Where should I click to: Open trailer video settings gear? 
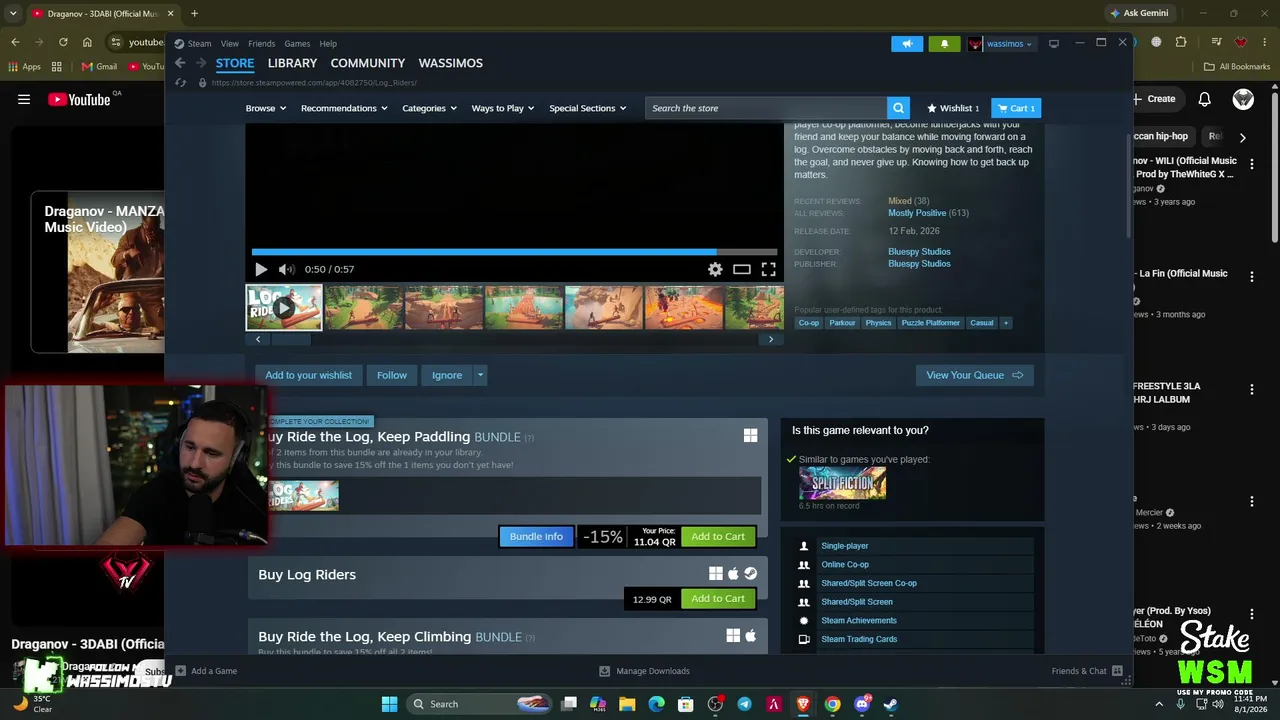[x=715, y=269]
